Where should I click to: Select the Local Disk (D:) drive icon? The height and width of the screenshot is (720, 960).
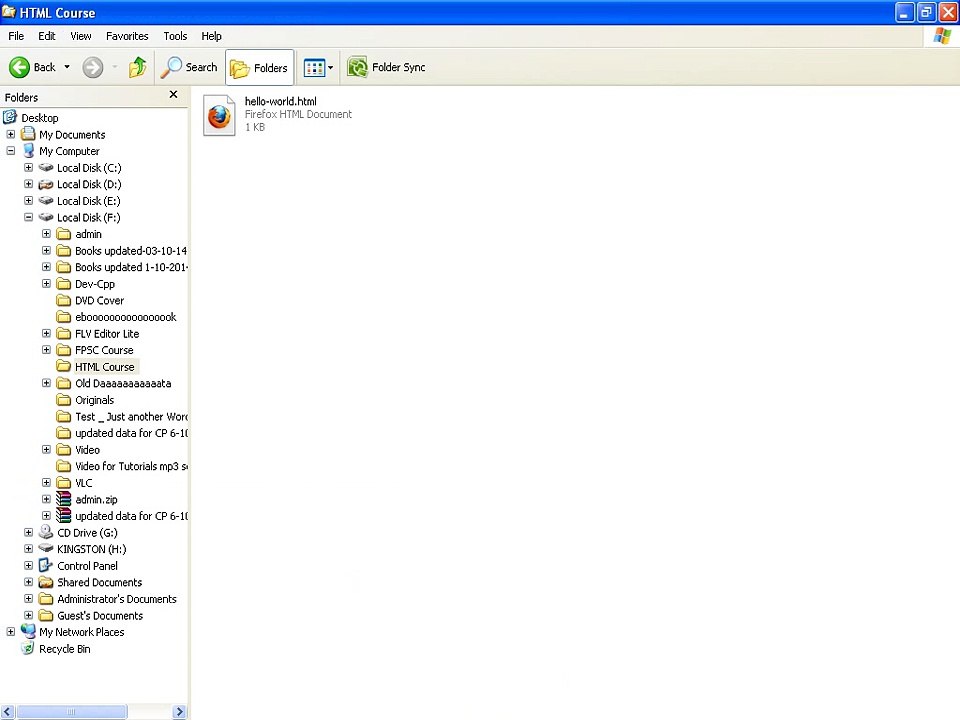[46, 184]
